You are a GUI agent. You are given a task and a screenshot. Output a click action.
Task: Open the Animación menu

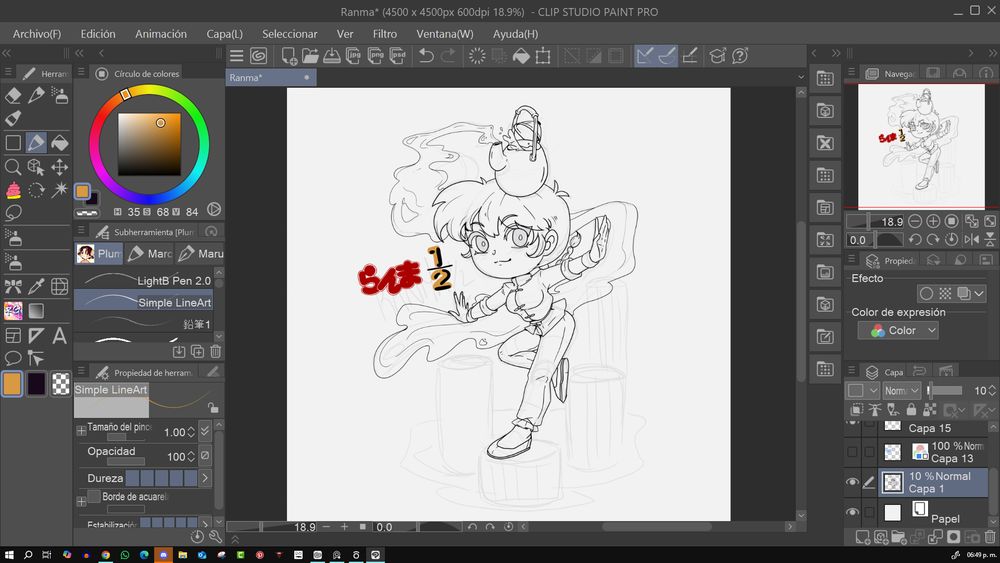tap(161, 34)
